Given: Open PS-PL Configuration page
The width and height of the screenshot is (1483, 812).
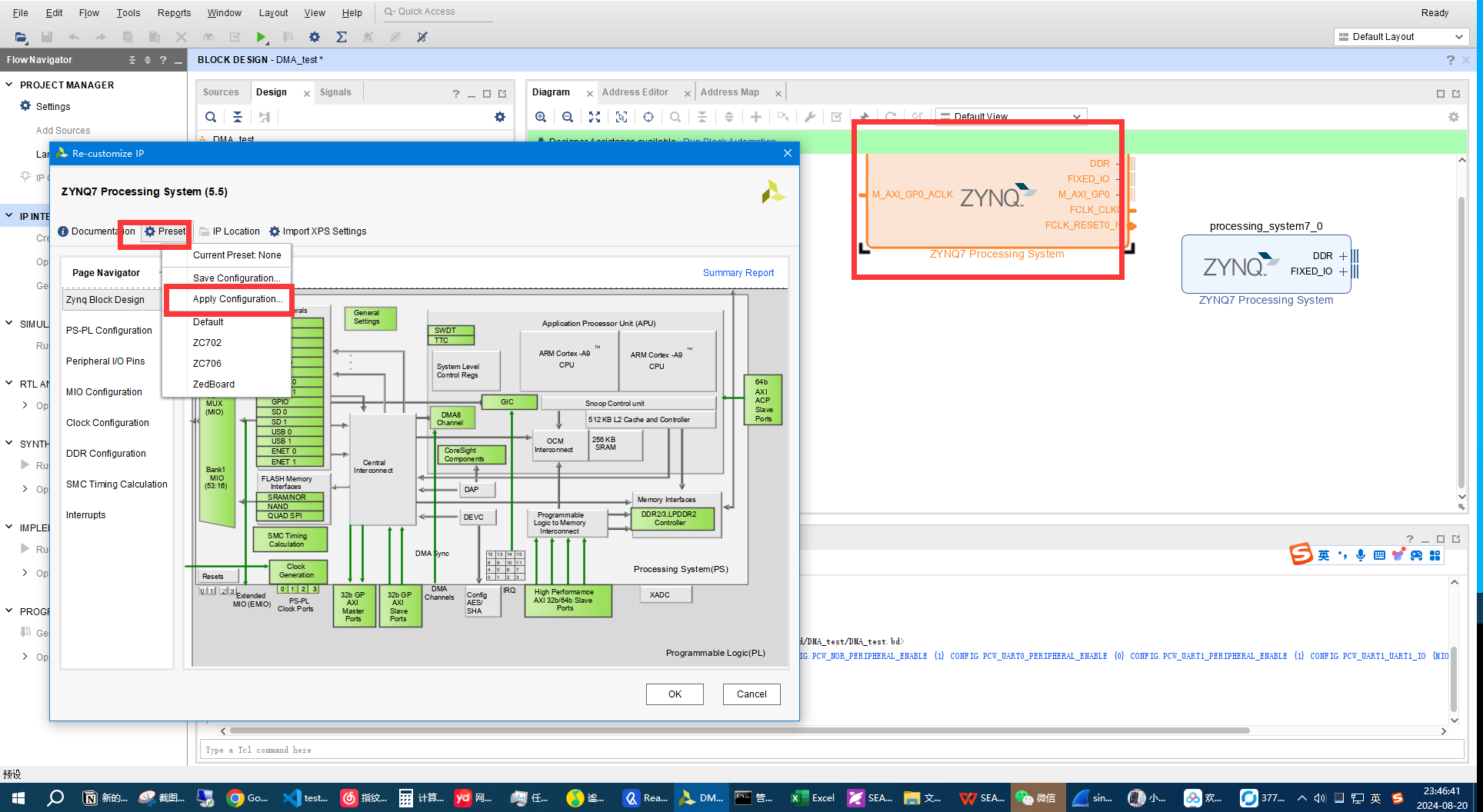Looking at the screenshot, I should coord(109,331).
